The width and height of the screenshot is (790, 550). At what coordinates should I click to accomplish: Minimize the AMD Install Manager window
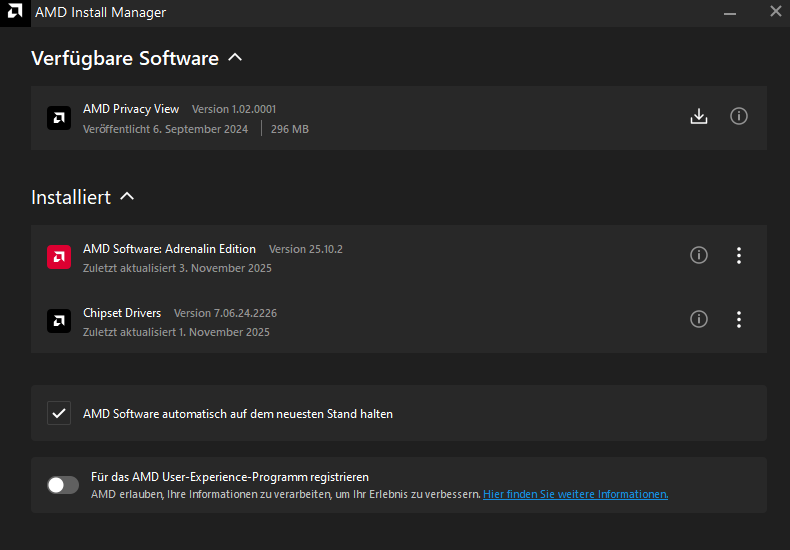click(x=730, y=12)
